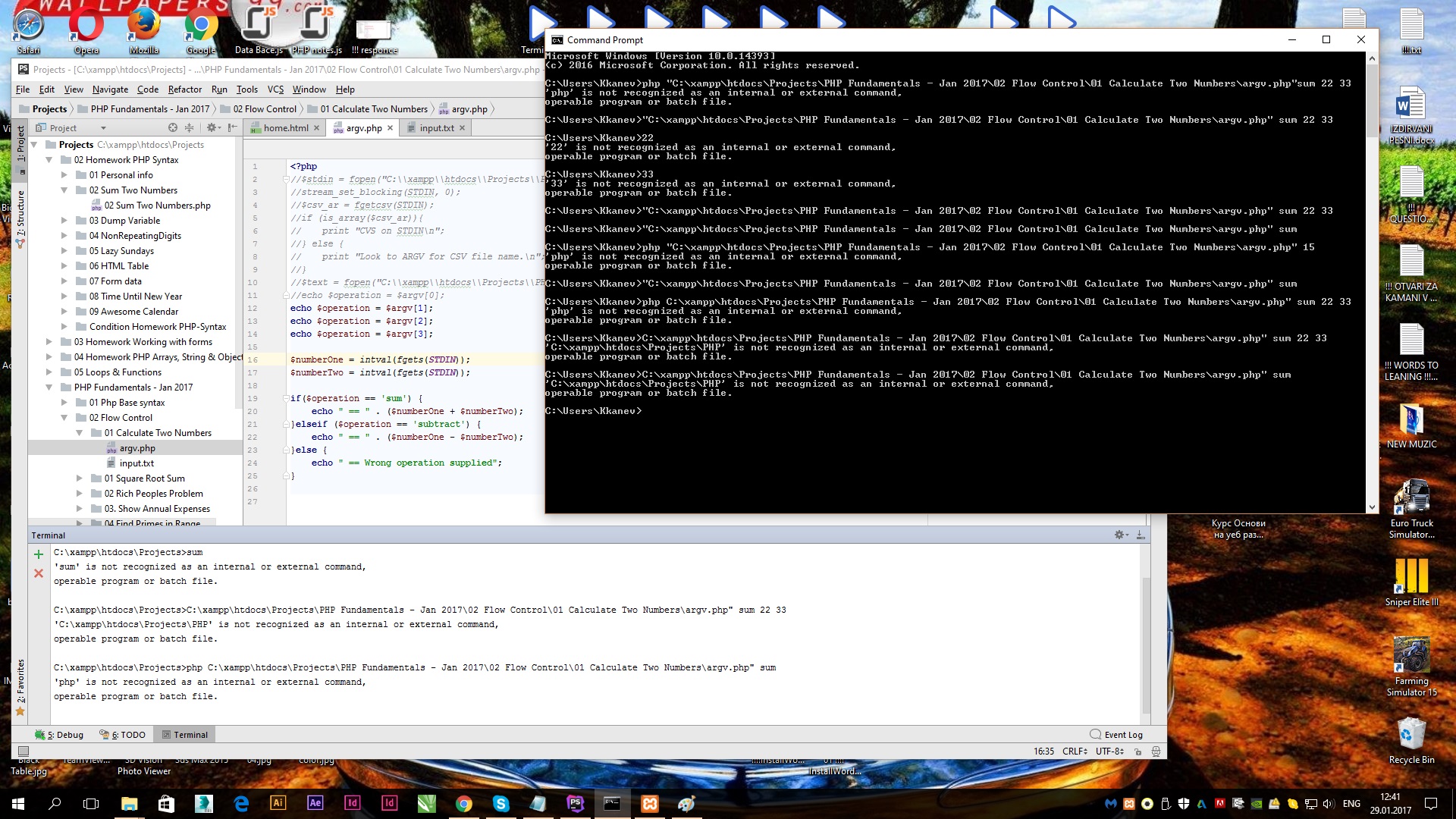Collapse the 01 Calculate Two Numbers folder
The image size is (1456, 819).
pos(80,433)
